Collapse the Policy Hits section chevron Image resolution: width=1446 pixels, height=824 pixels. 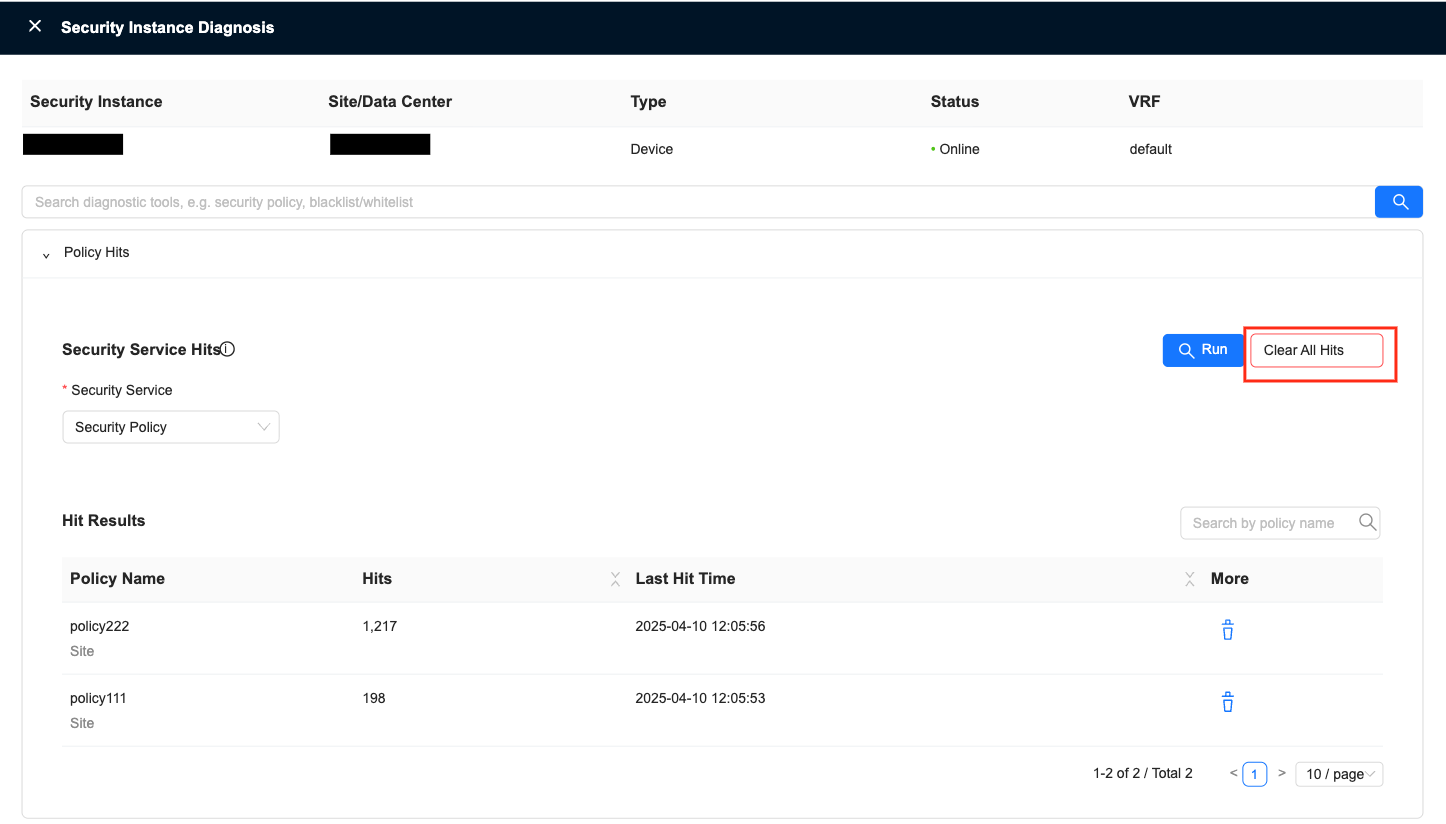pos(46,255)
